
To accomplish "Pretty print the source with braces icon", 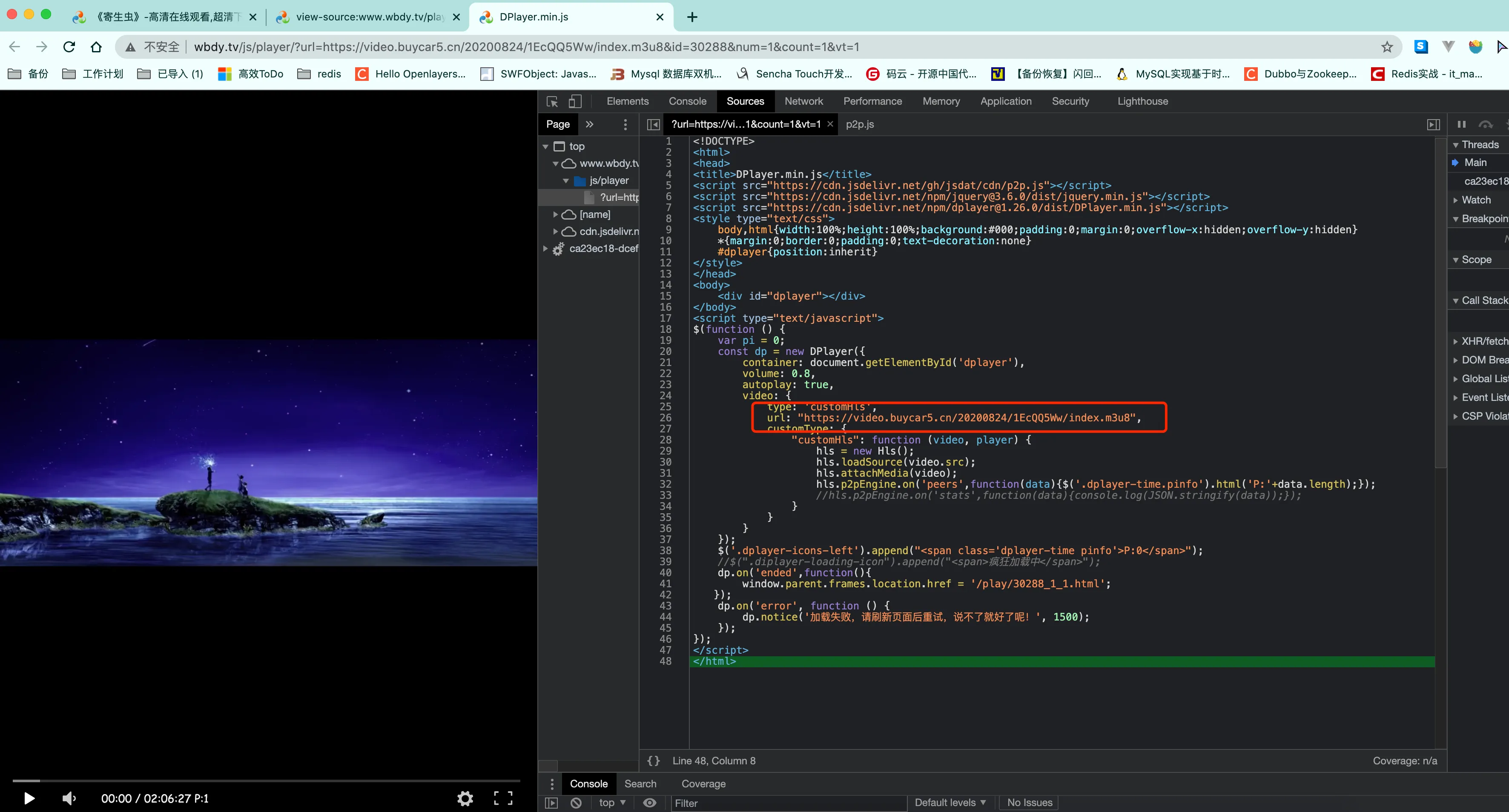I will (653, 761).
